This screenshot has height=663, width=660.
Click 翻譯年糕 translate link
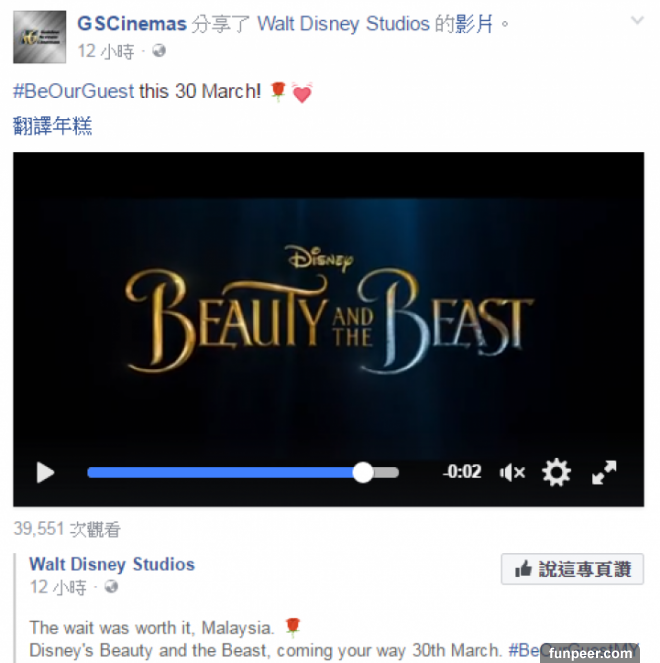52,126
